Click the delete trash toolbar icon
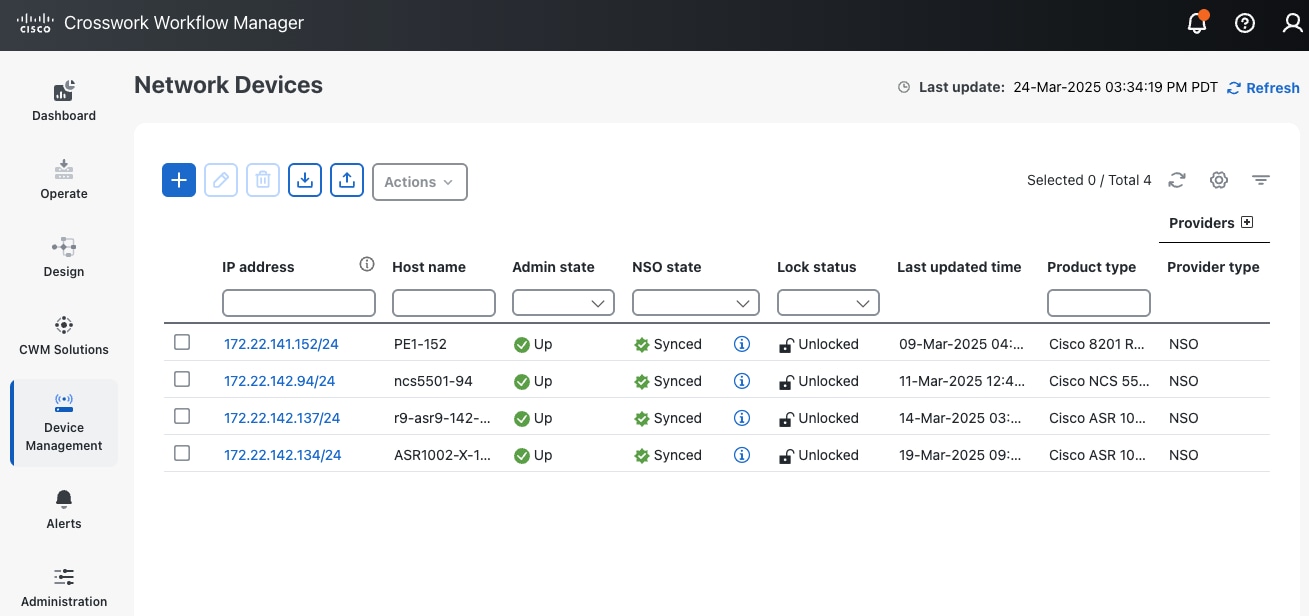This screenshot has height=616, width=1309. [x=263, y=180]
